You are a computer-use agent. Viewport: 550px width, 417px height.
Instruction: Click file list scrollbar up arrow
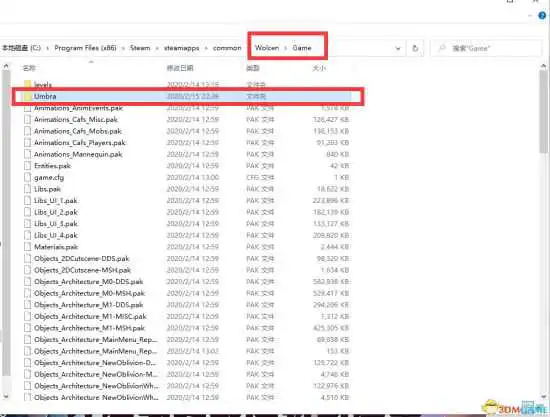tap(544, 66)
